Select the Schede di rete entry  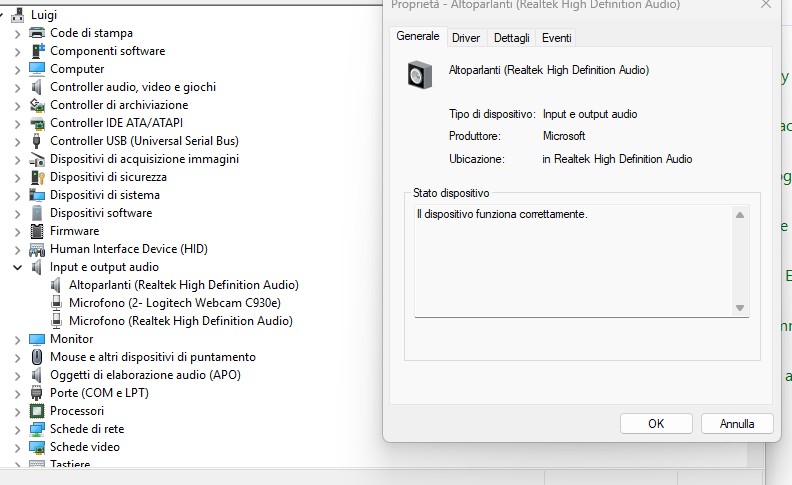[87, 429]
